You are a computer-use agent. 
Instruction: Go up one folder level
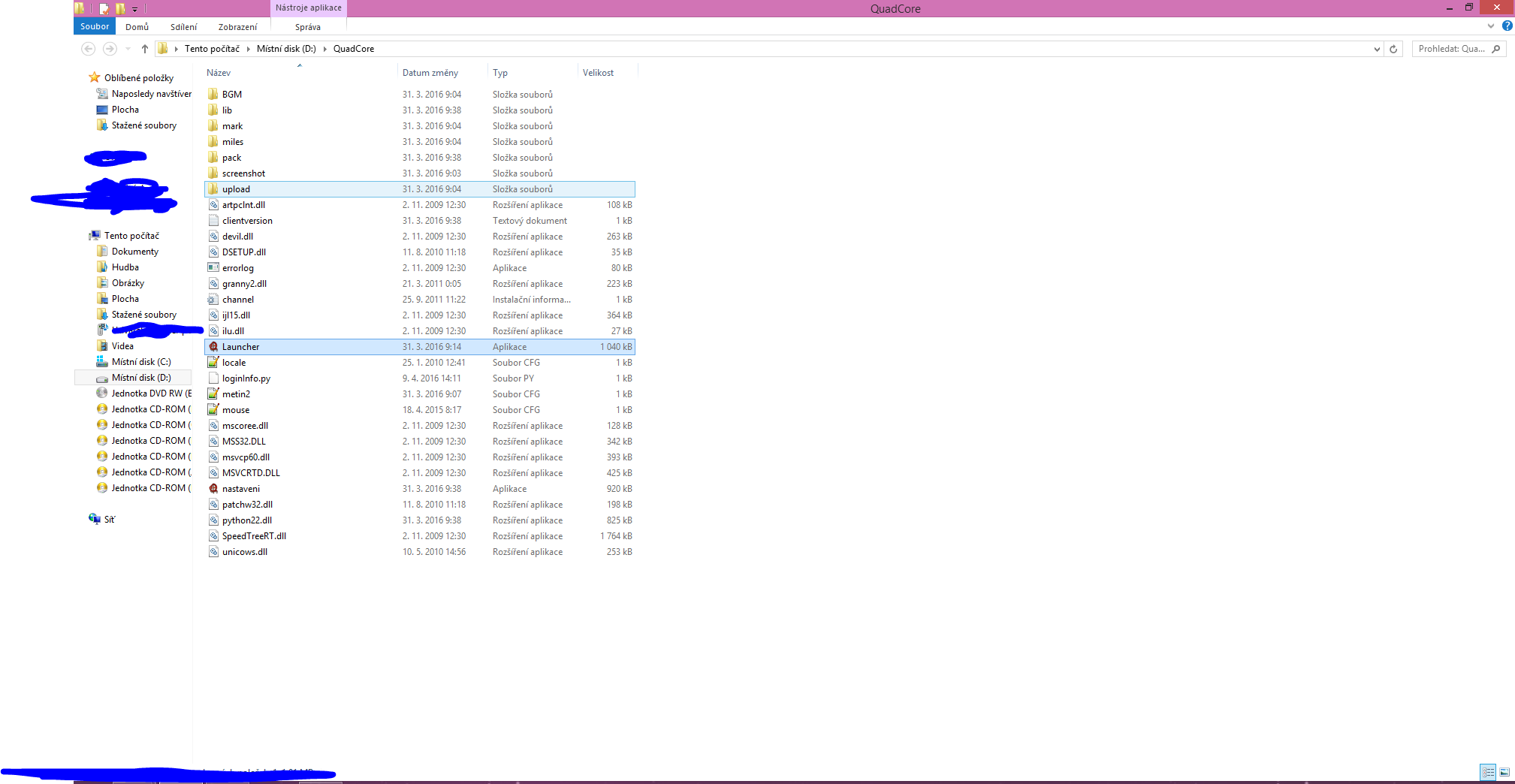click(145, 49)
